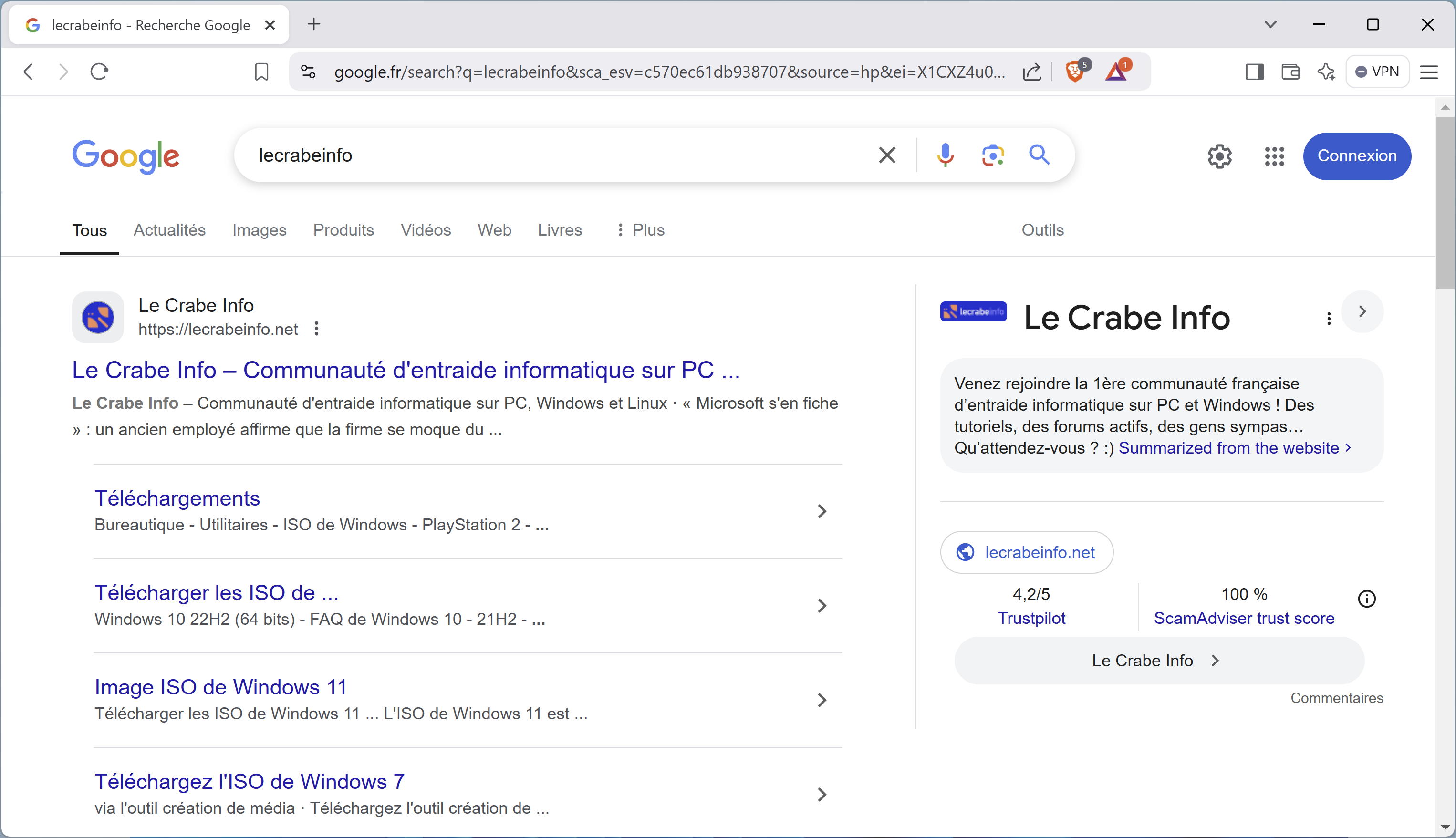Open Google quick settings gear

pos(1219,156)
